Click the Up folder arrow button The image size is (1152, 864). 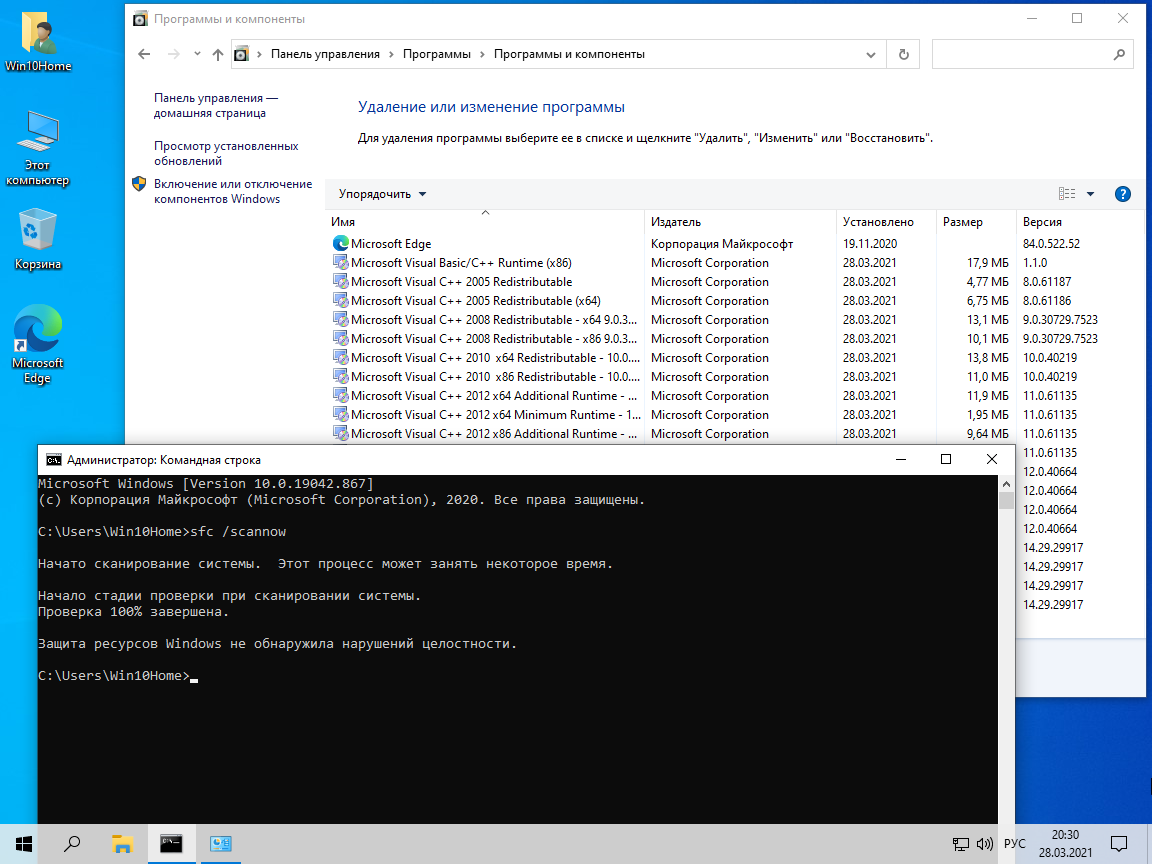pyautogui.click(x=218, y=55)
